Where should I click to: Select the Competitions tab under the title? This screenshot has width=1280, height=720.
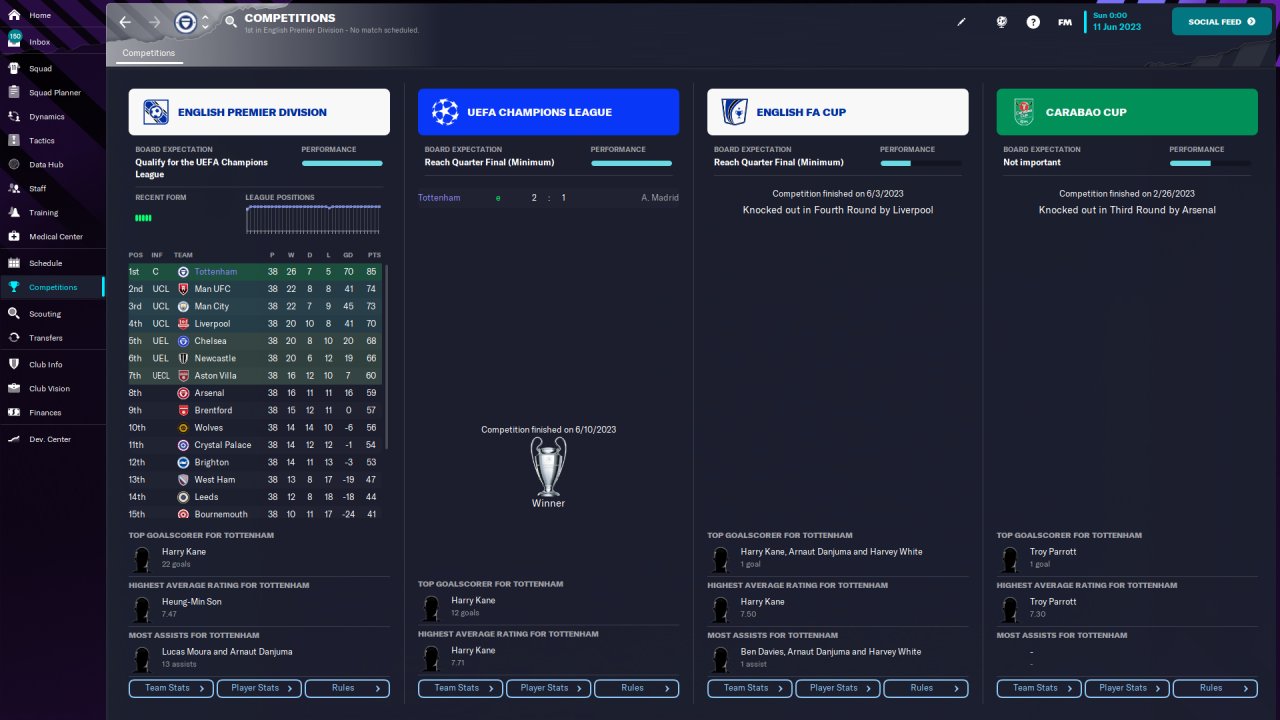(149, 53)
